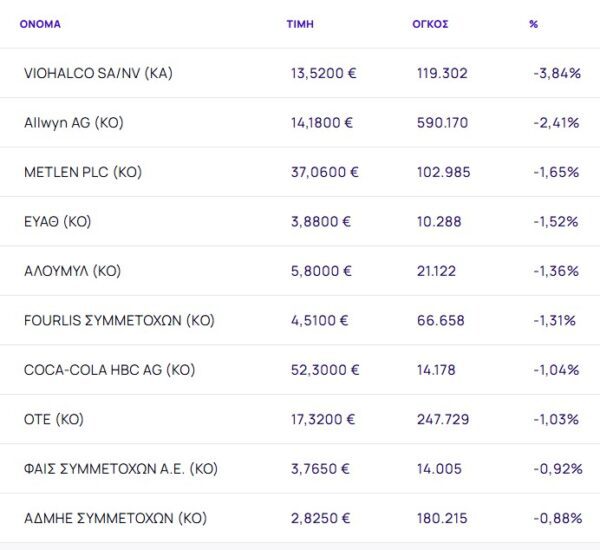Sort by the ΤΙΜΗ column header

coord(300,24)
